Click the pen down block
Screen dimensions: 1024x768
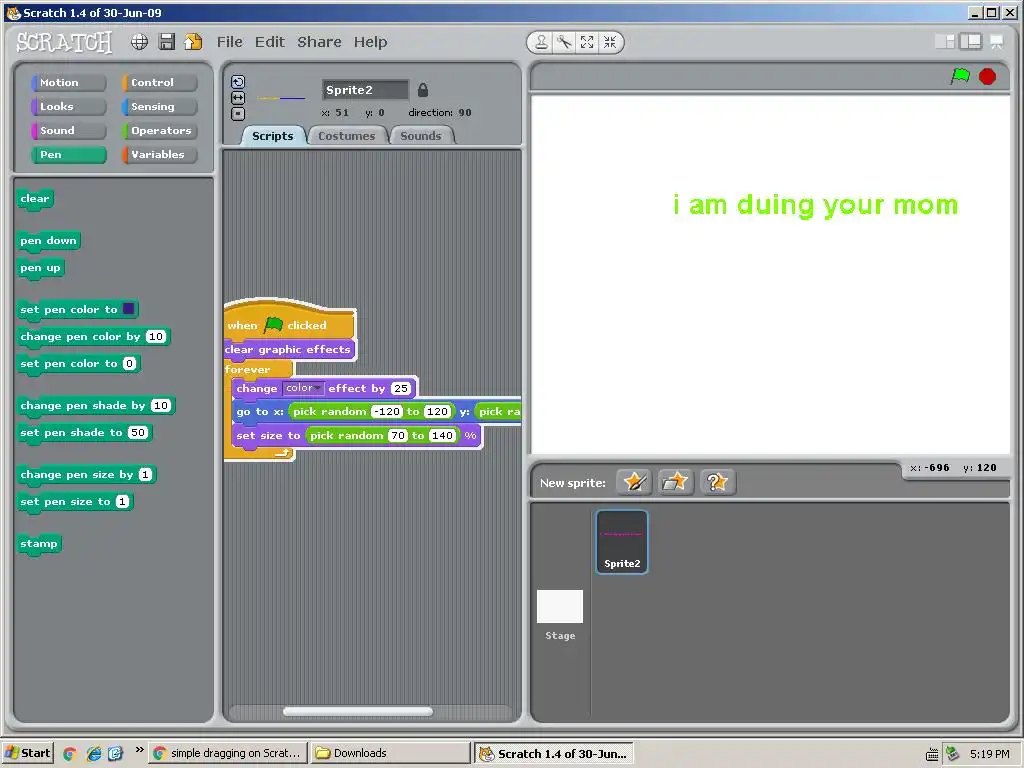(x=48, y=240)
